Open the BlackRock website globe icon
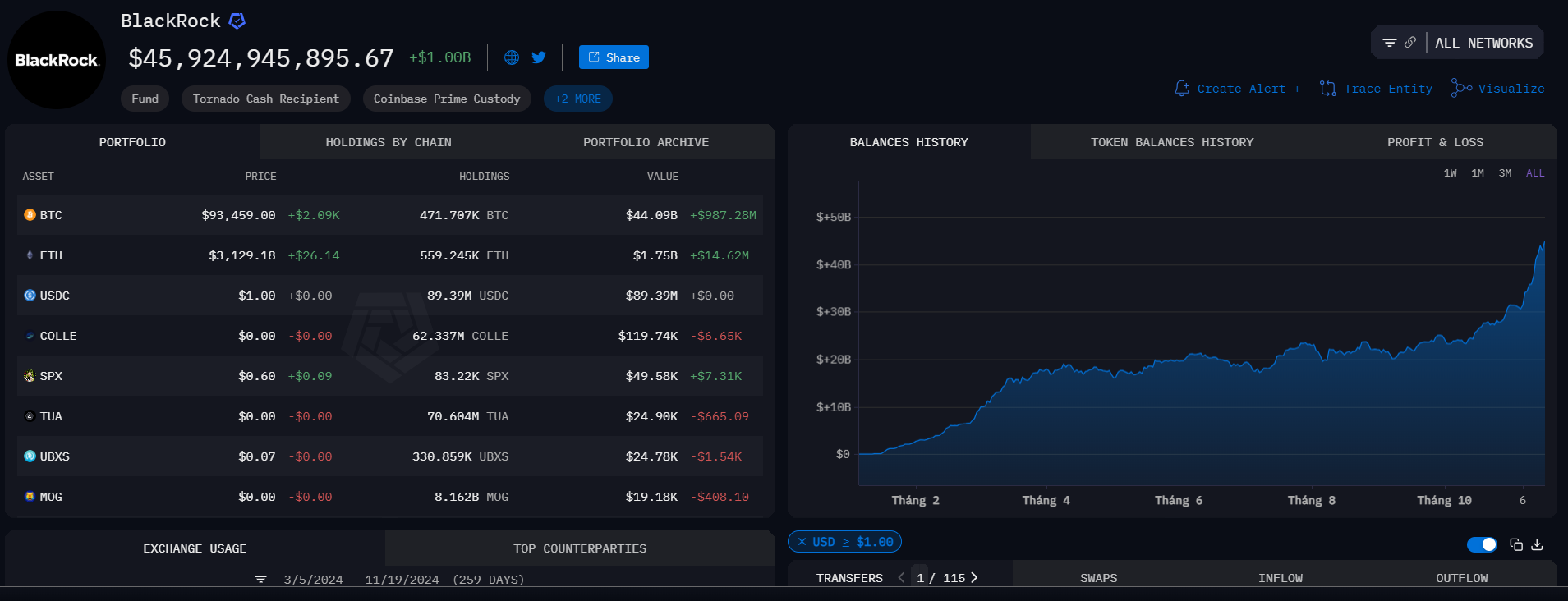Screen dimensions: 1568x601 coord(512,57)
